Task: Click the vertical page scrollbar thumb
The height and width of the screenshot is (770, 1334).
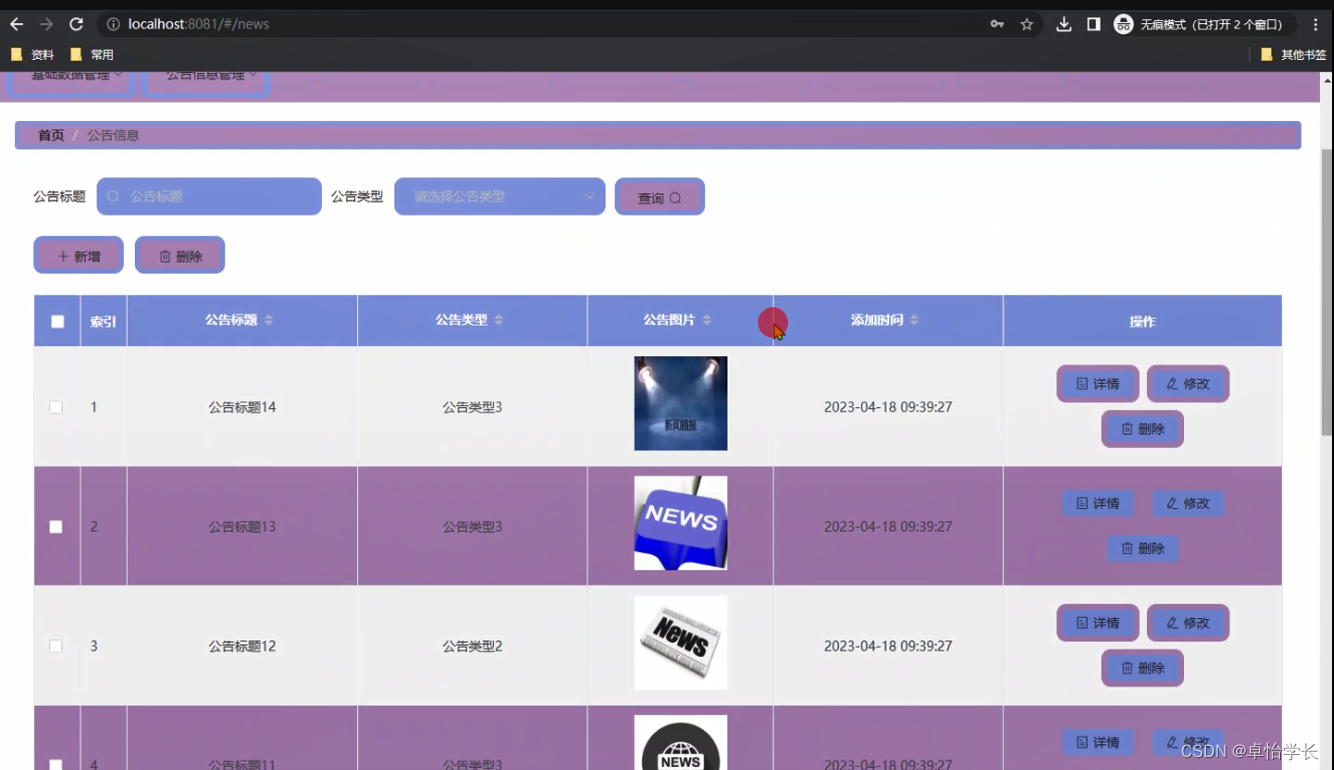Action: coord(1327,292)
